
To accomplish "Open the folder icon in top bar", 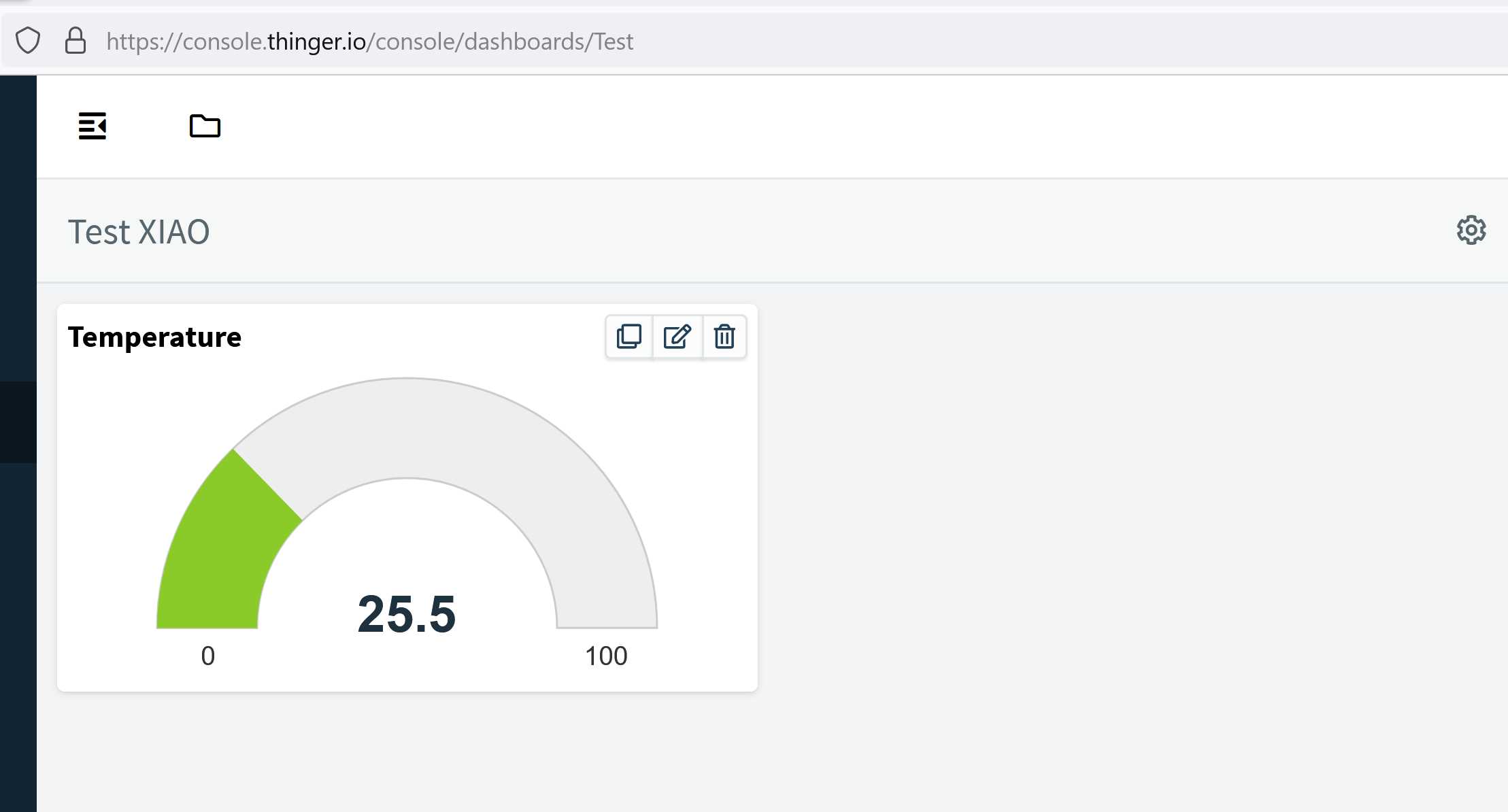I will click(205, 126).
